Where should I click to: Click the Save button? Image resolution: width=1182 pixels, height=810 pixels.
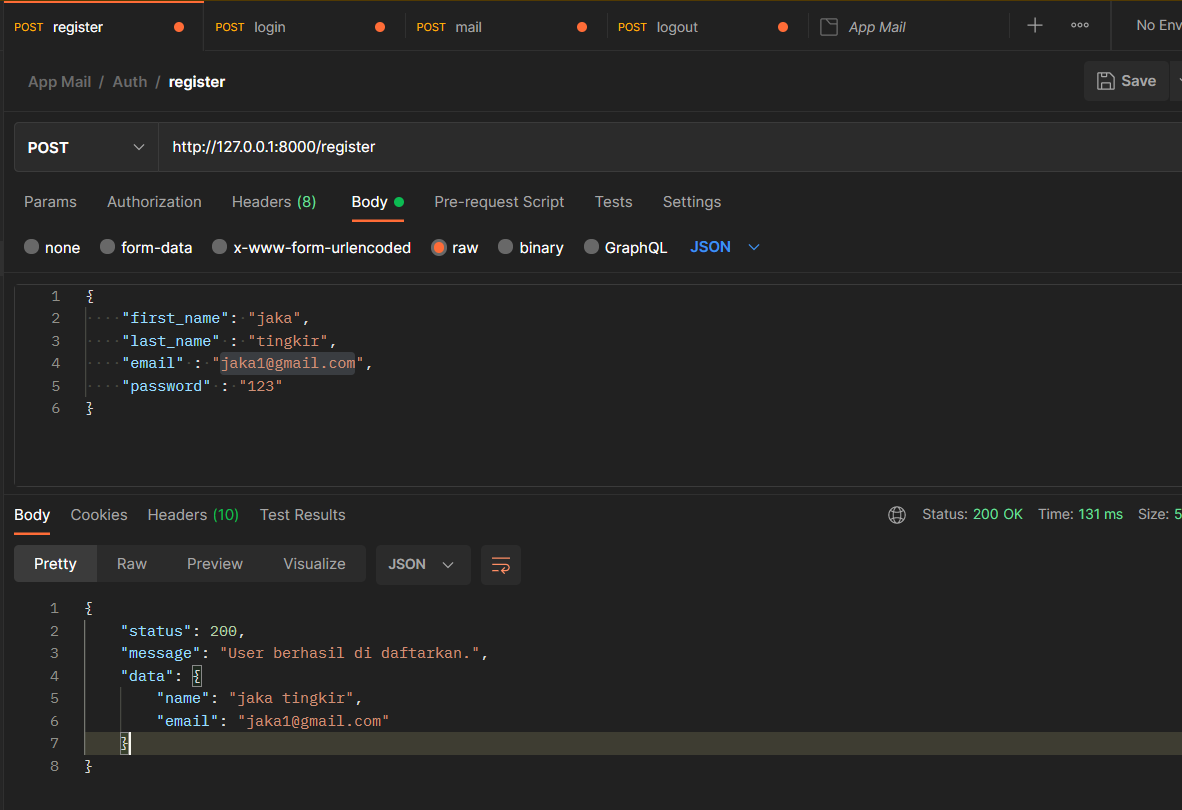tap(1126, 81)
